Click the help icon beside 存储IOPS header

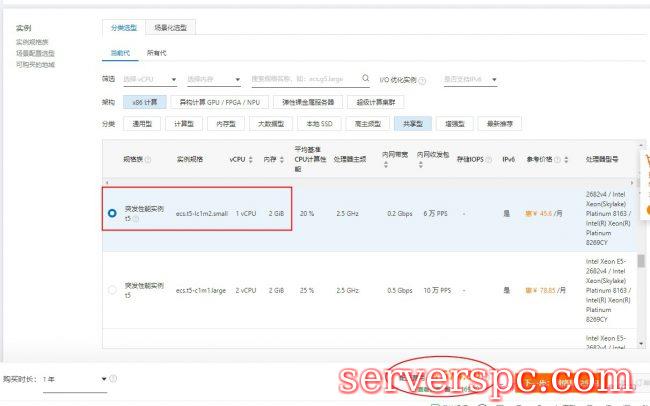point(489,159)
